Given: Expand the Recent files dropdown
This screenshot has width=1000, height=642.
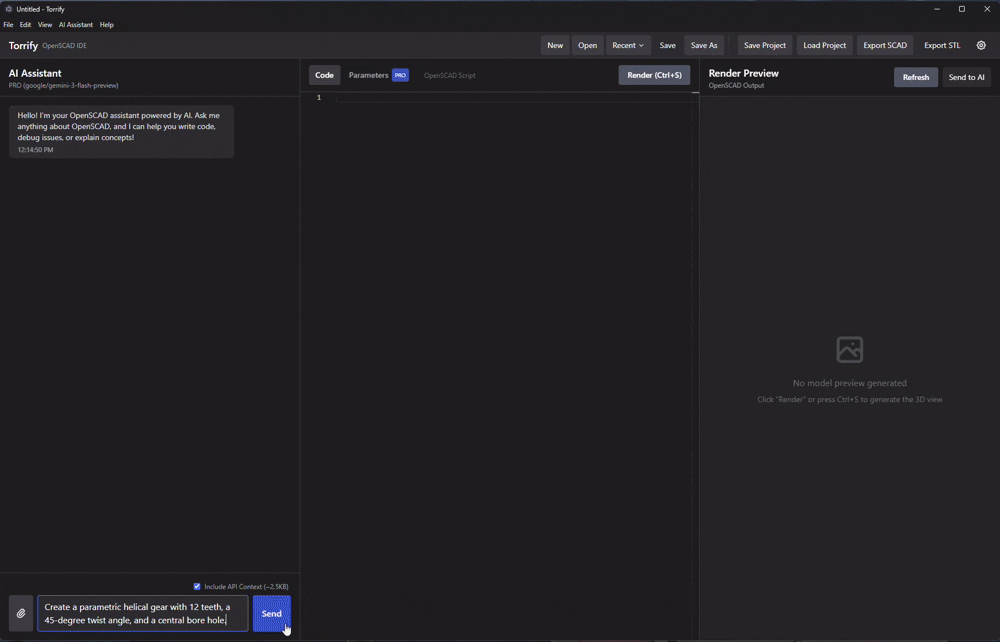Looking at the screenshot, I should 627,45.
